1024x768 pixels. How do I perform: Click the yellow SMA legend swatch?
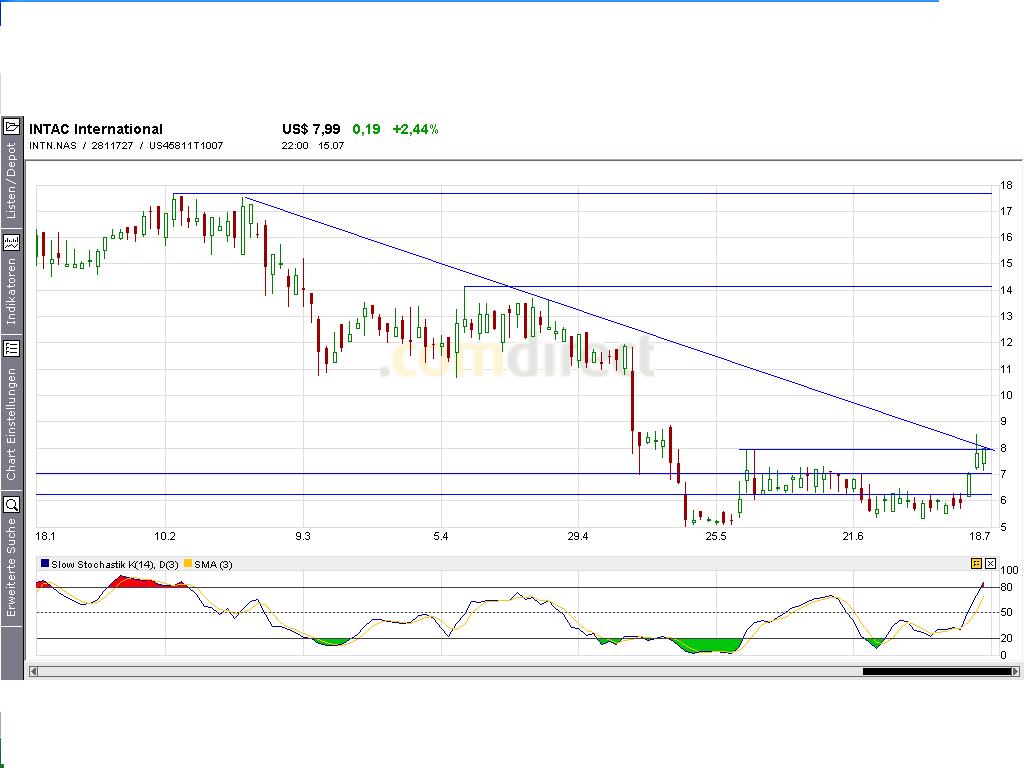188,564
